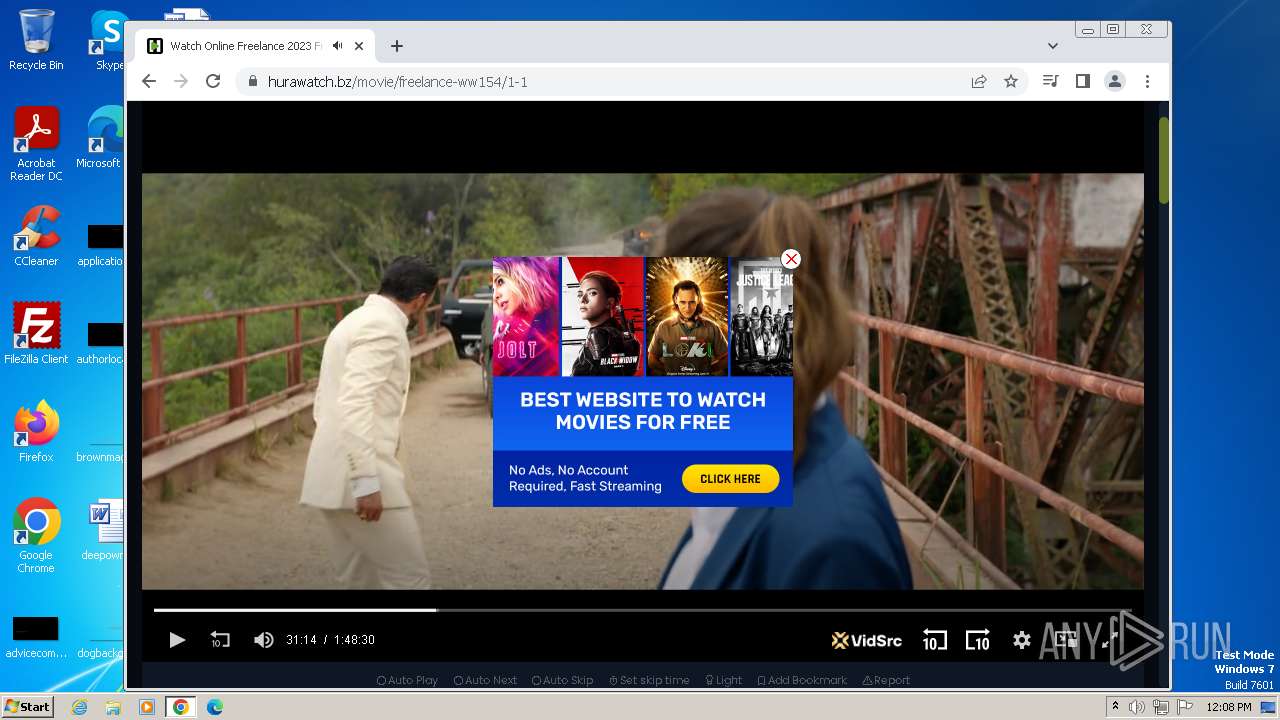This screenshot has height=720, width=1280.
Task: Open Acrobat Reader DC desktop shortcut
Action: (x=36, y=145)
